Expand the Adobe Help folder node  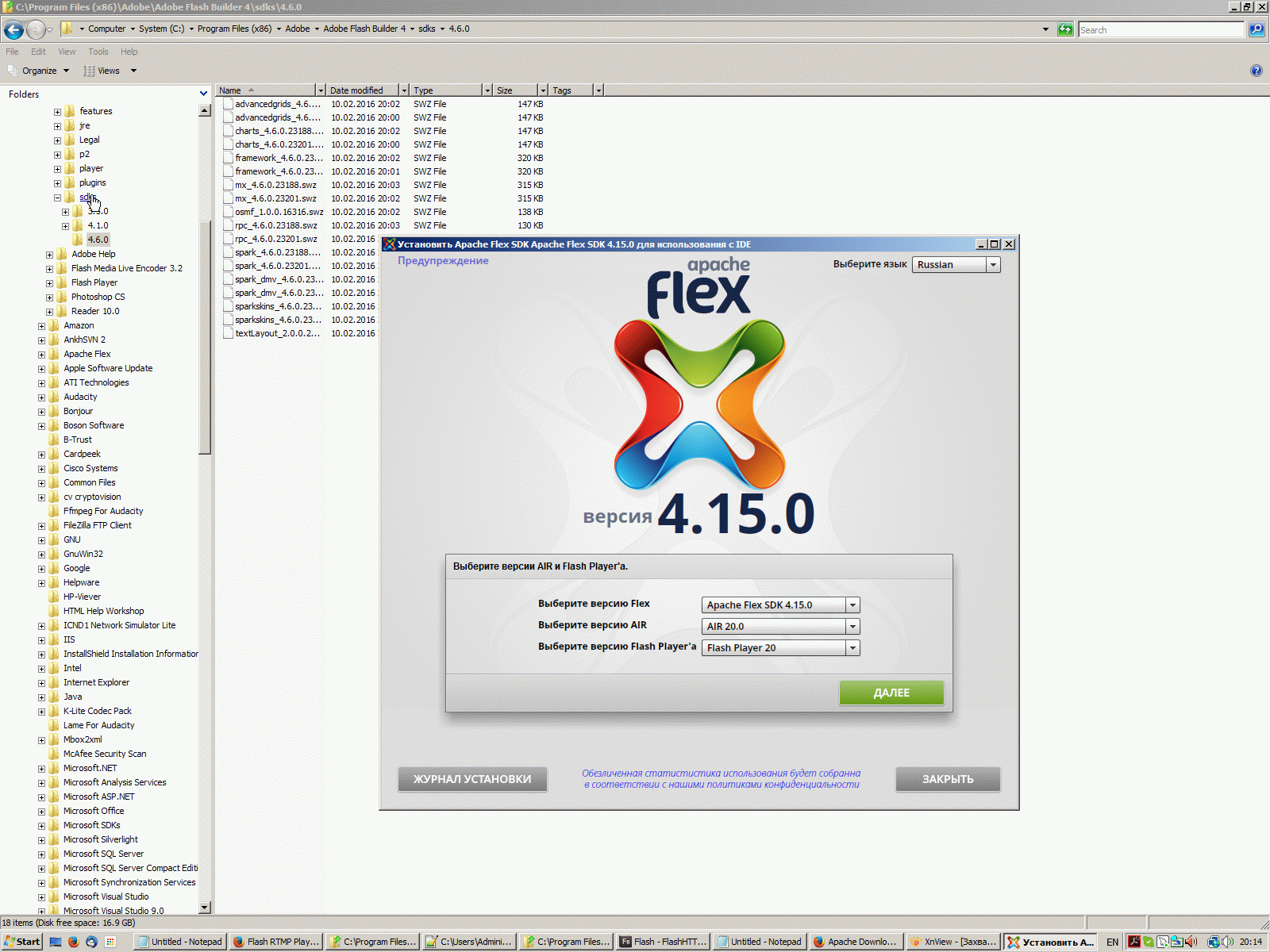(x=49, y=255)
